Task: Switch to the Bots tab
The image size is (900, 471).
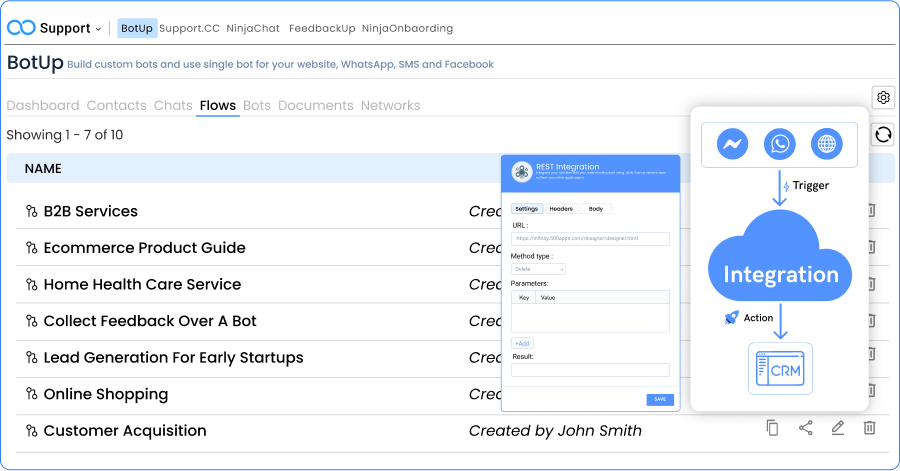Action: (x=257, y=105)
